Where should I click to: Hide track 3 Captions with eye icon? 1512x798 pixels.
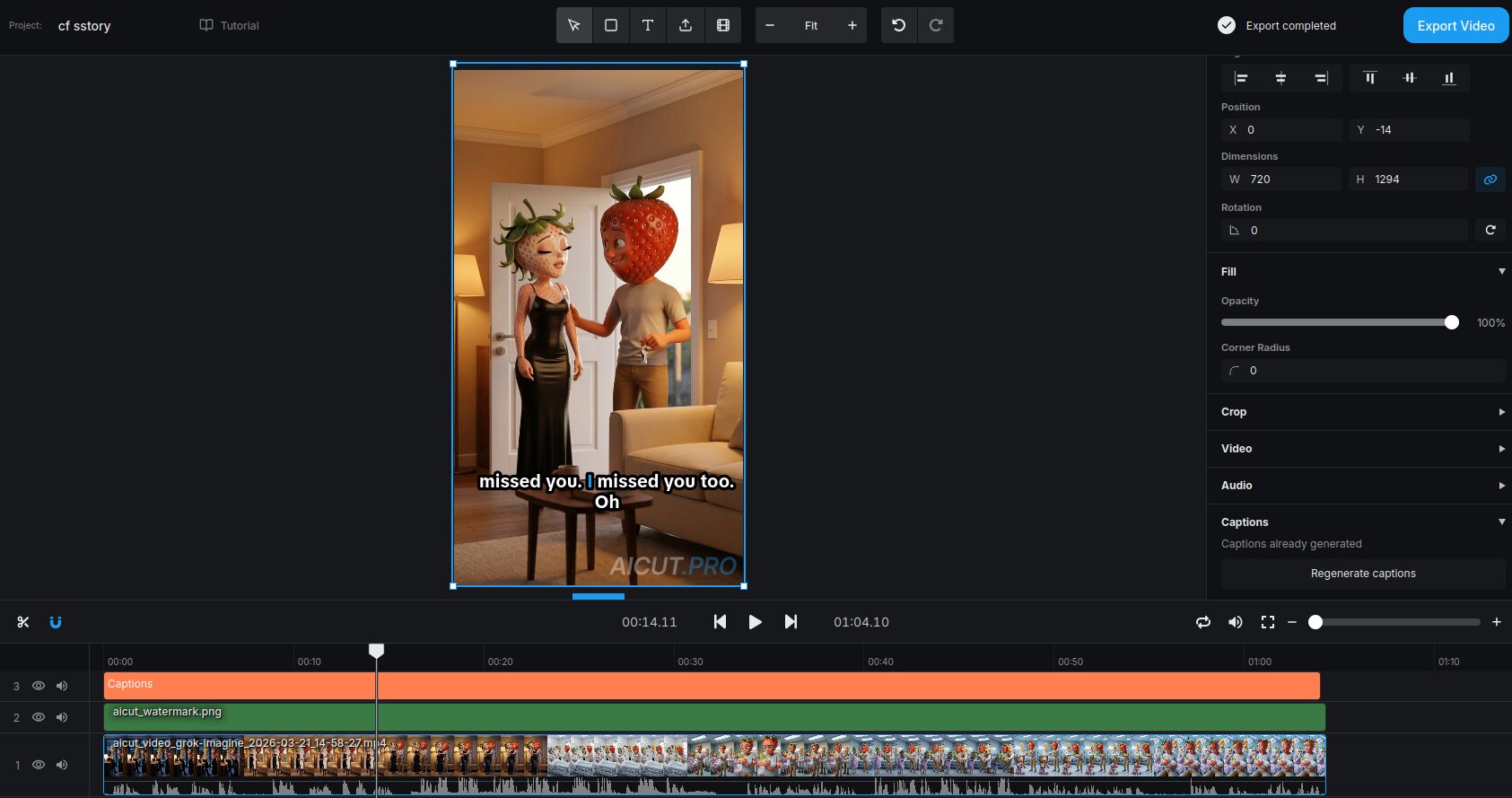pyautogui.click(x=39, y=686)
